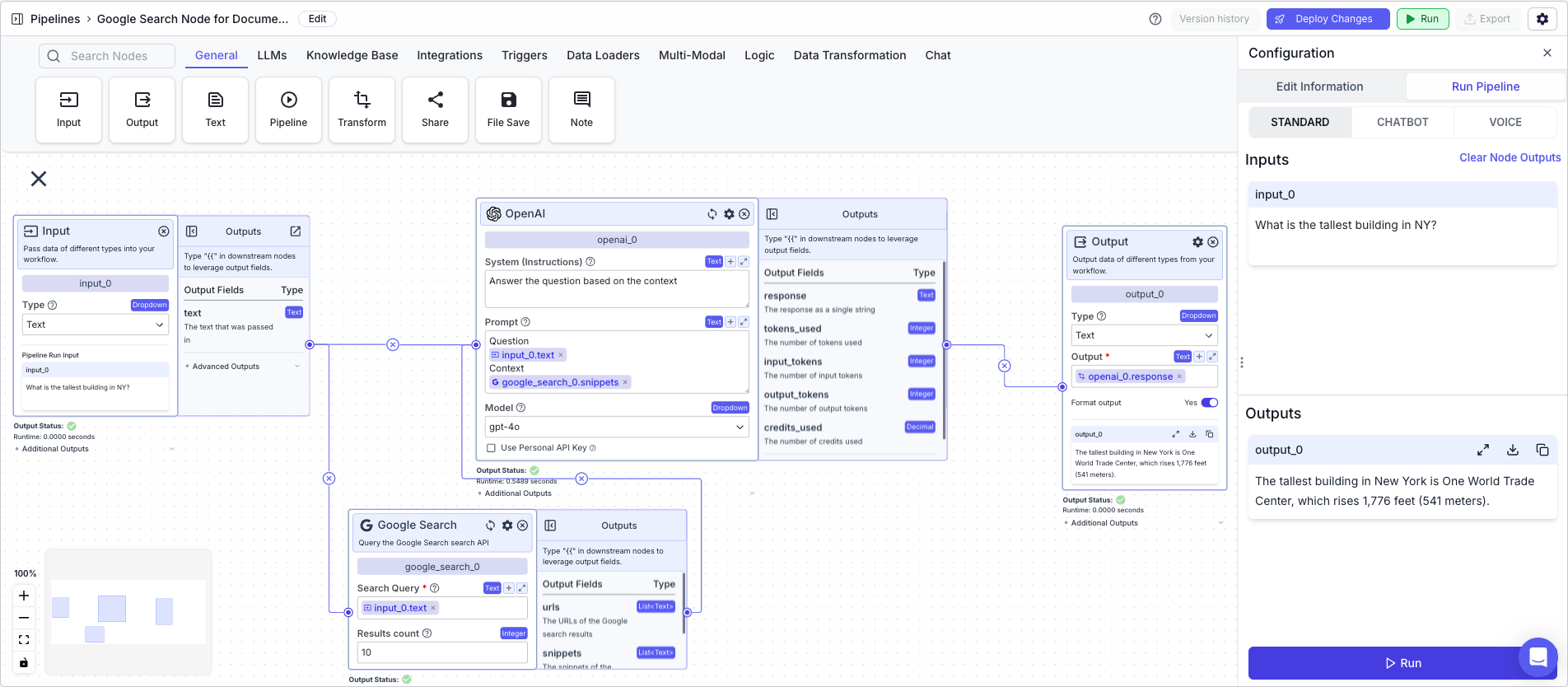Click the System Instructions text area

(617, 289)
